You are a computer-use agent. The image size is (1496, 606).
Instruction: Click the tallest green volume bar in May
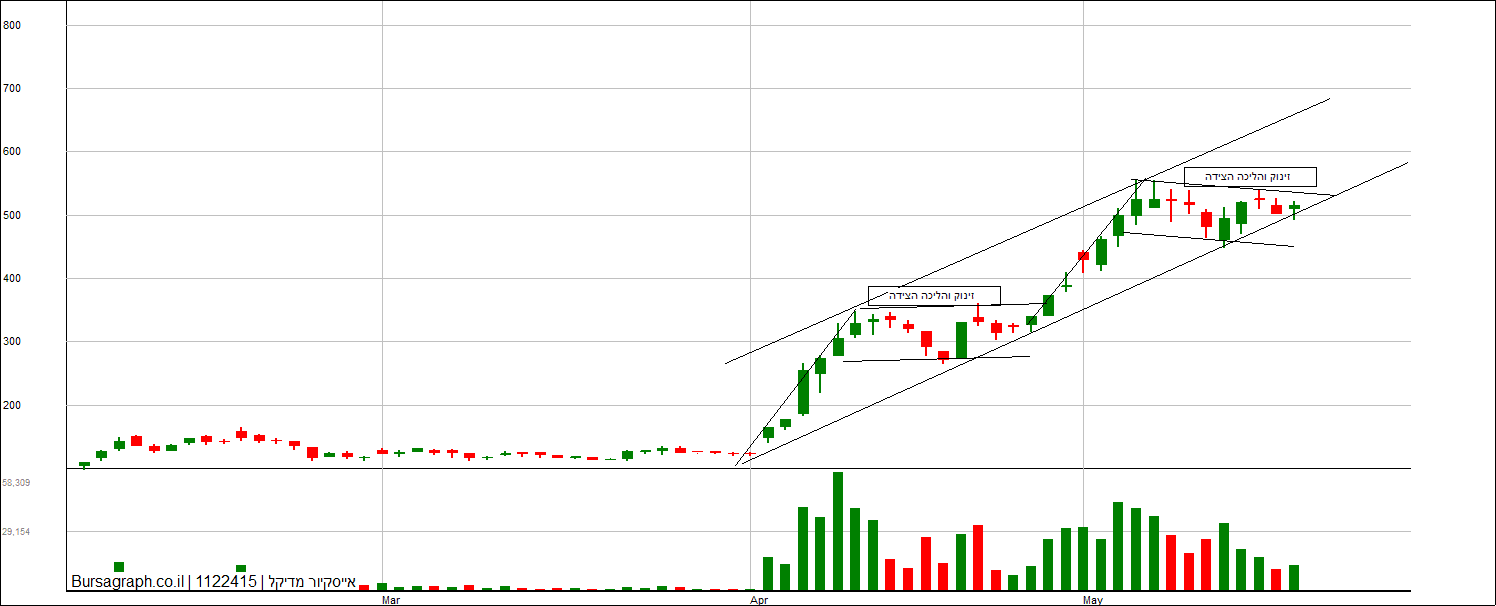[1118, 546]
